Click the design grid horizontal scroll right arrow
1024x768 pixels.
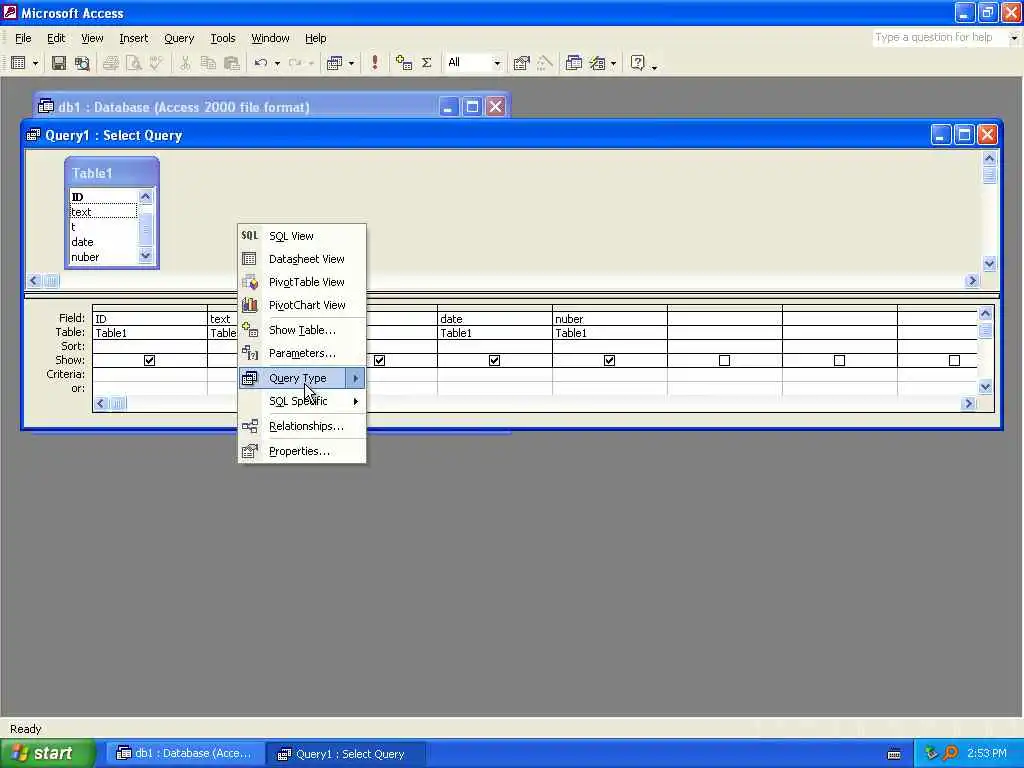(x=968, y=403)
